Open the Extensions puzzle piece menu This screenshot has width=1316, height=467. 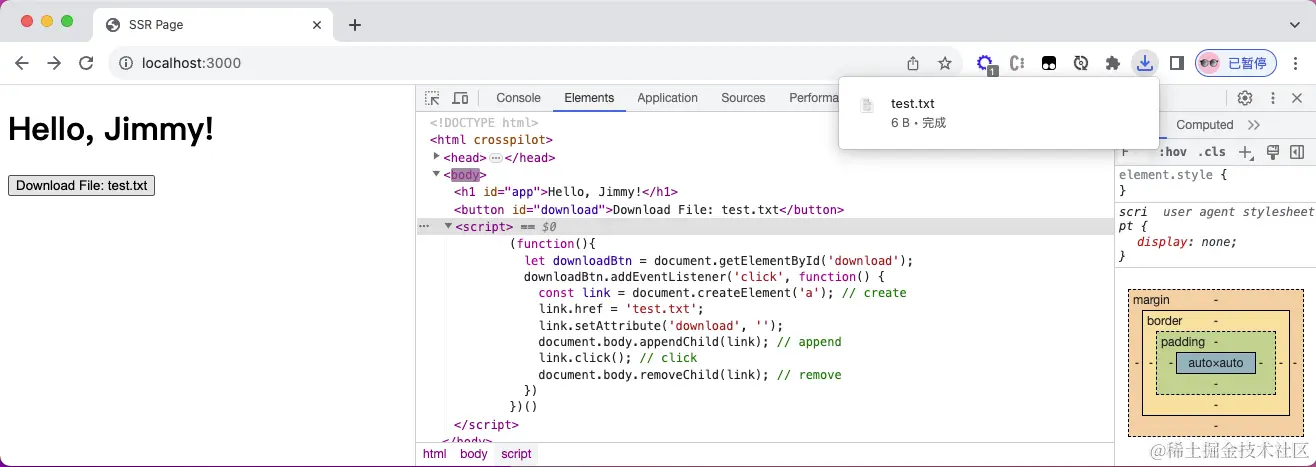click(x=1112, y=63)
